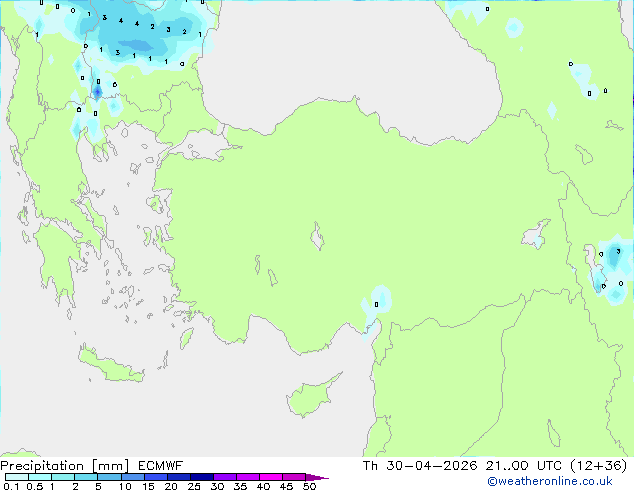The image size is (634, 490).
Task: Click the over-50 mm arrow tip of legend
Action: point(317,477)
